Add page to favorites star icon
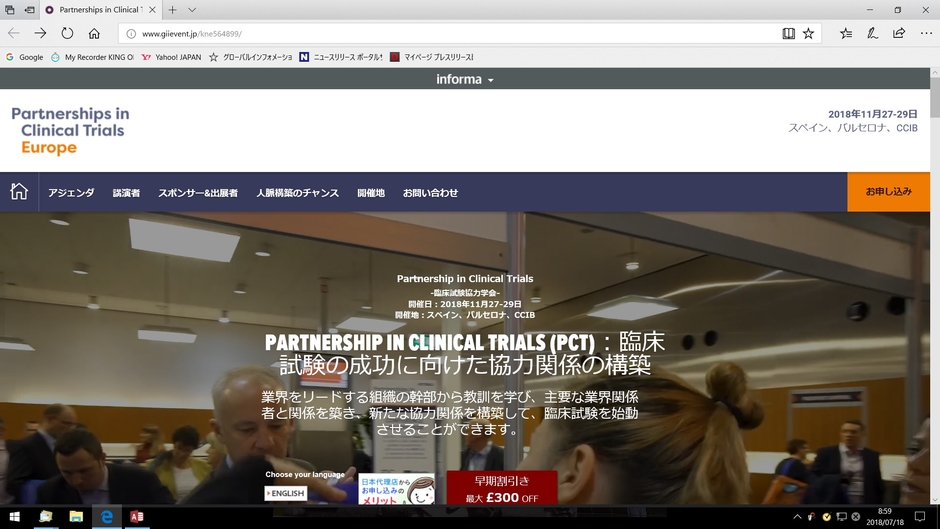Image resolution: width=940 pixels, height=529 pixels. coord(809,34)
